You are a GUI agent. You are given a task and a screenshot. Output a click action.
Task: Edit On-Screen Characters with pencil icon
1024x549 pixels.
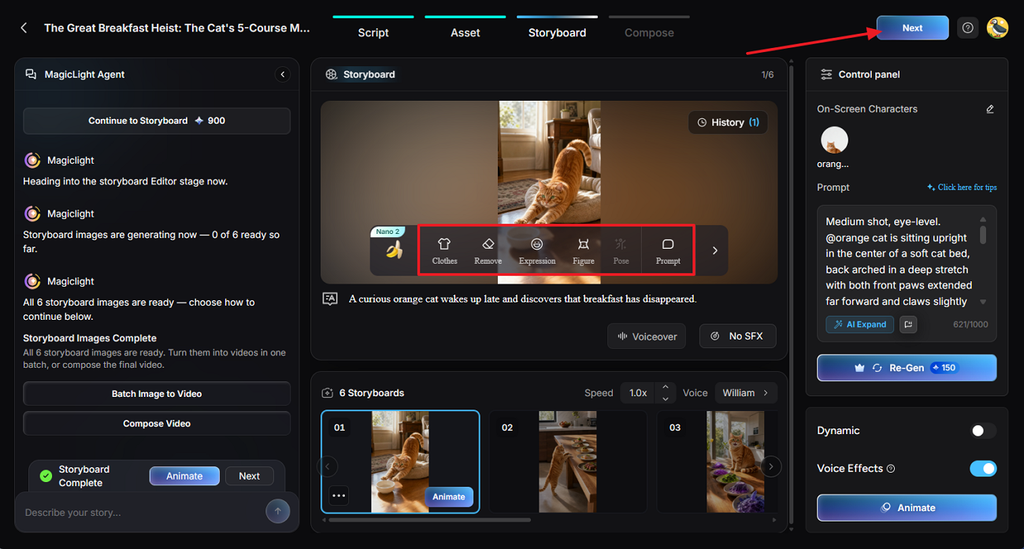pyautogui.click(x=990, y=109)
